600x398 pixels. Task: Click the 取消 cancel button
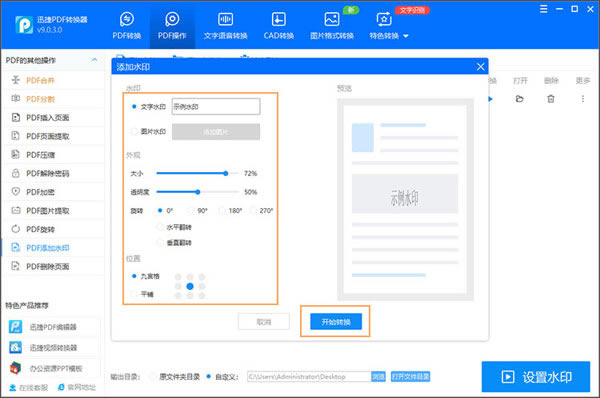coord(264,322)
